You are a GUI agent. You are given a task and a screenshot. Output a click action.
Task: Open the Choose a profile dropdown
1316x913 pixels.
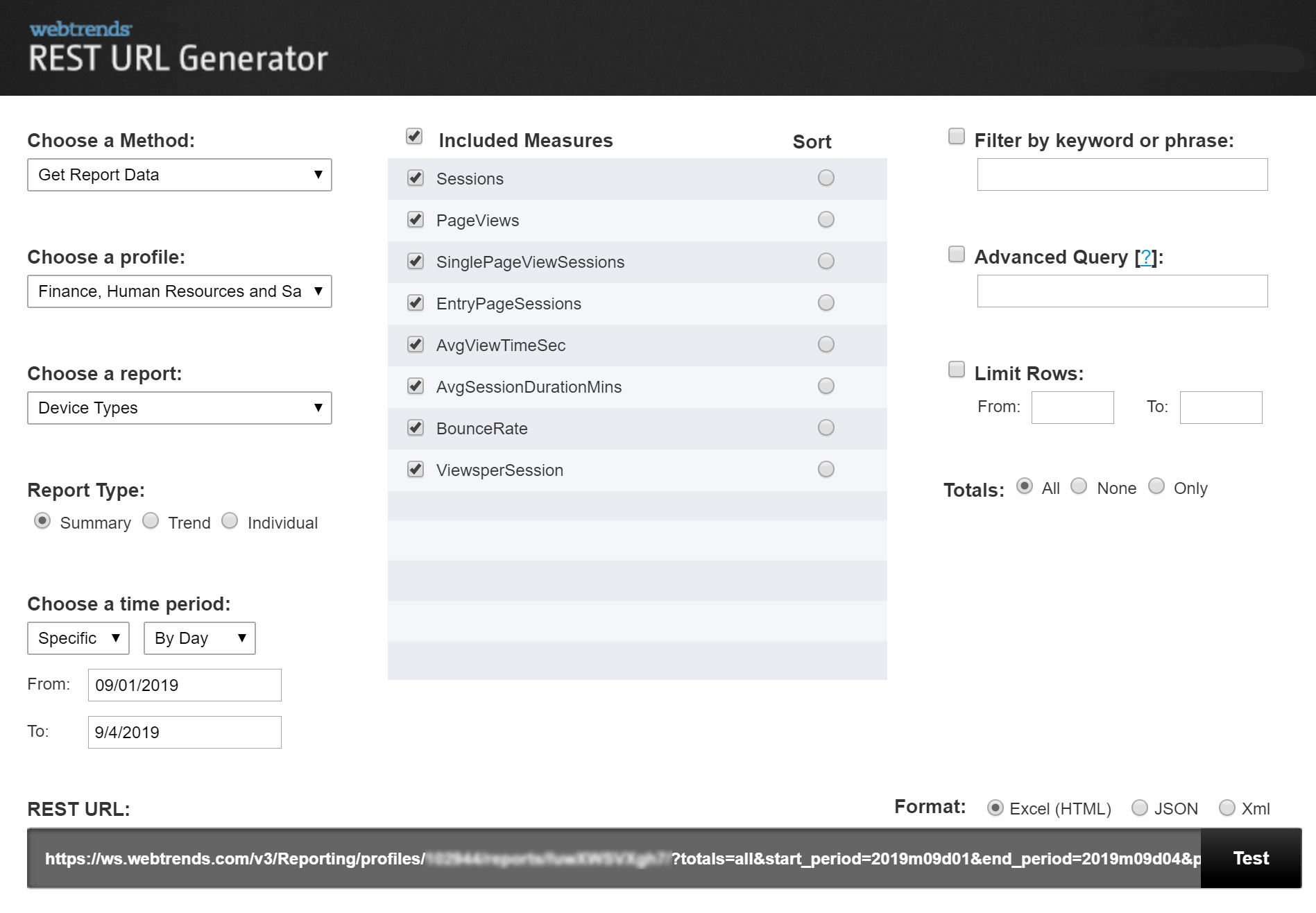[x=180, y=291]
